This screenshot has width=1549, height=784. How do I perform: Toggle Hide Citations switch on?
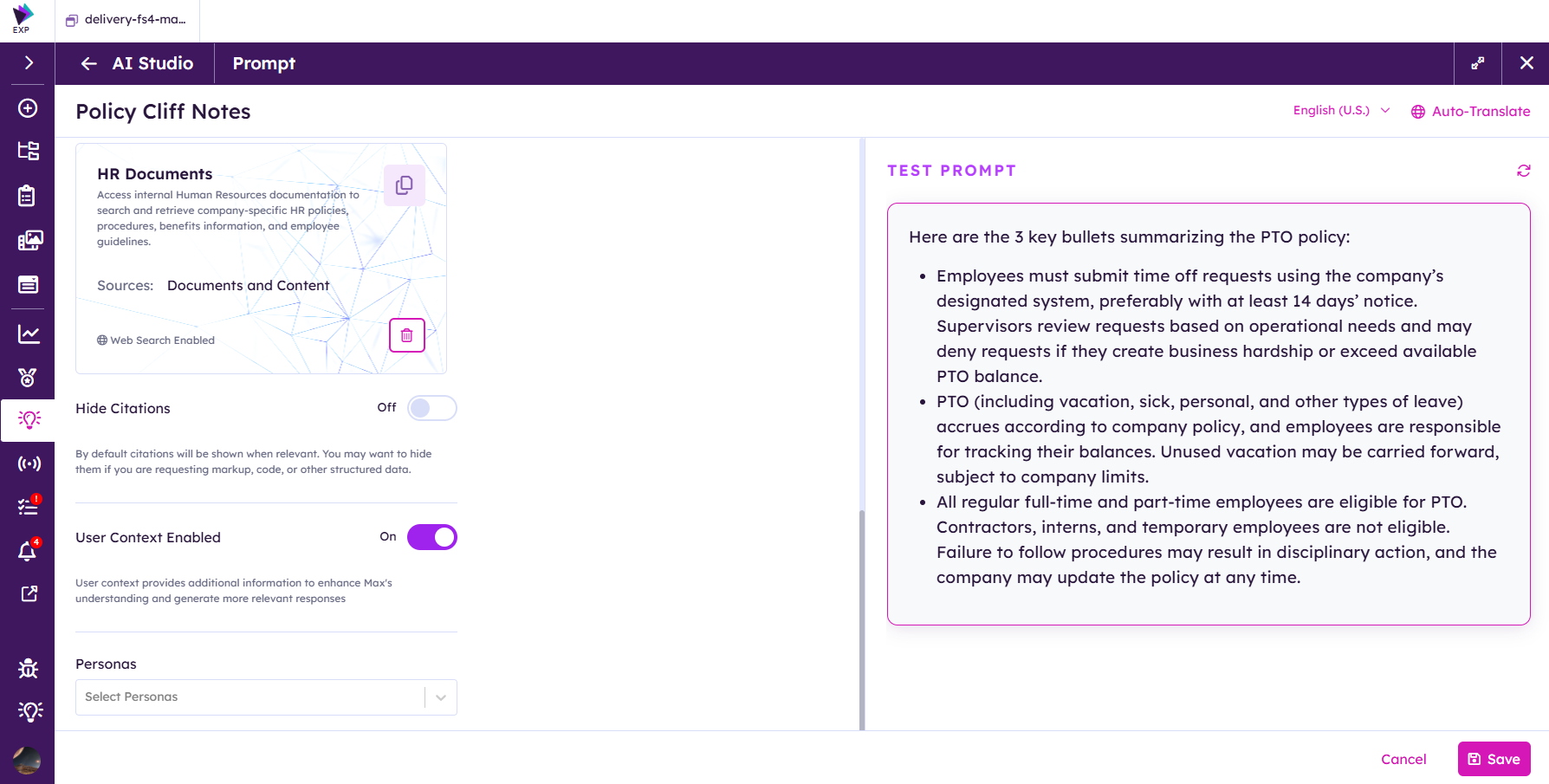click(431, 408)
